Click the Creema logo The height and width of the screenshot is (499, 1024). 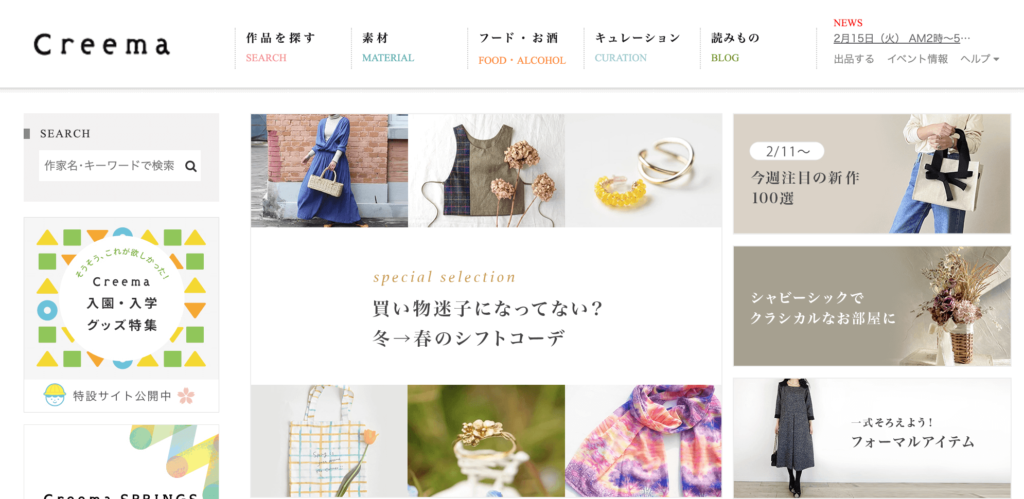tap(102, 45)
